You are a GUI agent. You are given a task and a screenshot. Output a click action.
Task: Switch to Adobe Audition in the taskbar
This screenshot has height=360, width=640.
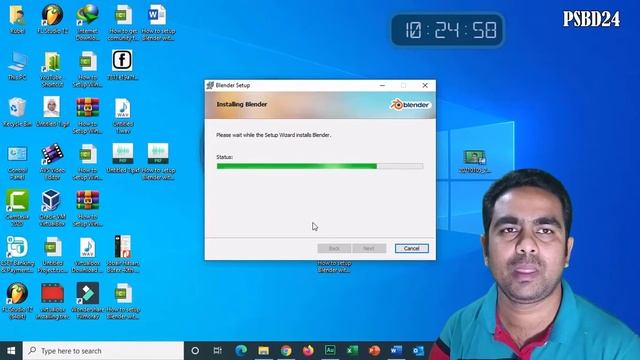click(330, 351)
